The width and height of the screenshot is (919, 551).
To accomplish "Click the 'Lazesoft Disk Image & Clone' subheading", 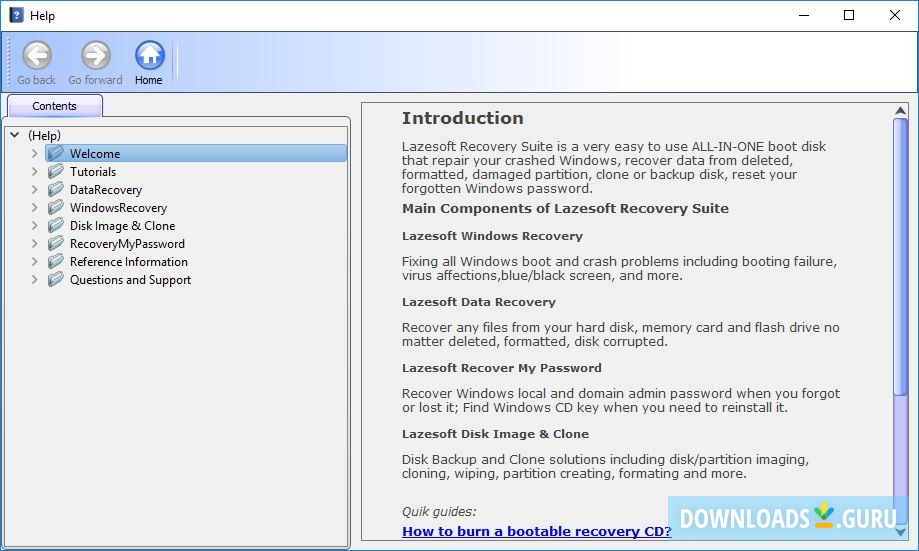I will [x=495, y=434].
